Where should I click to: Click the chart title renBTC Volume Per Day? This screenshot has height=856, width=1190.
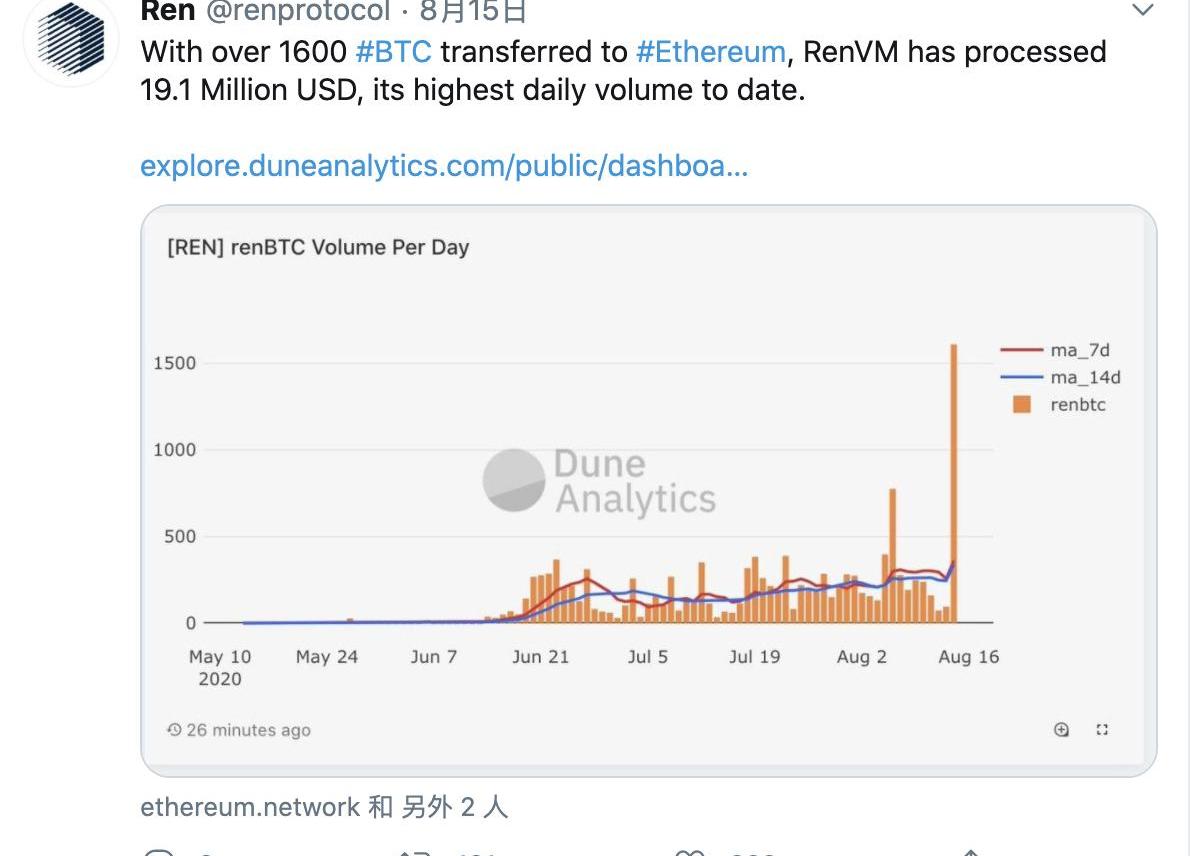[x=318, y=247]
